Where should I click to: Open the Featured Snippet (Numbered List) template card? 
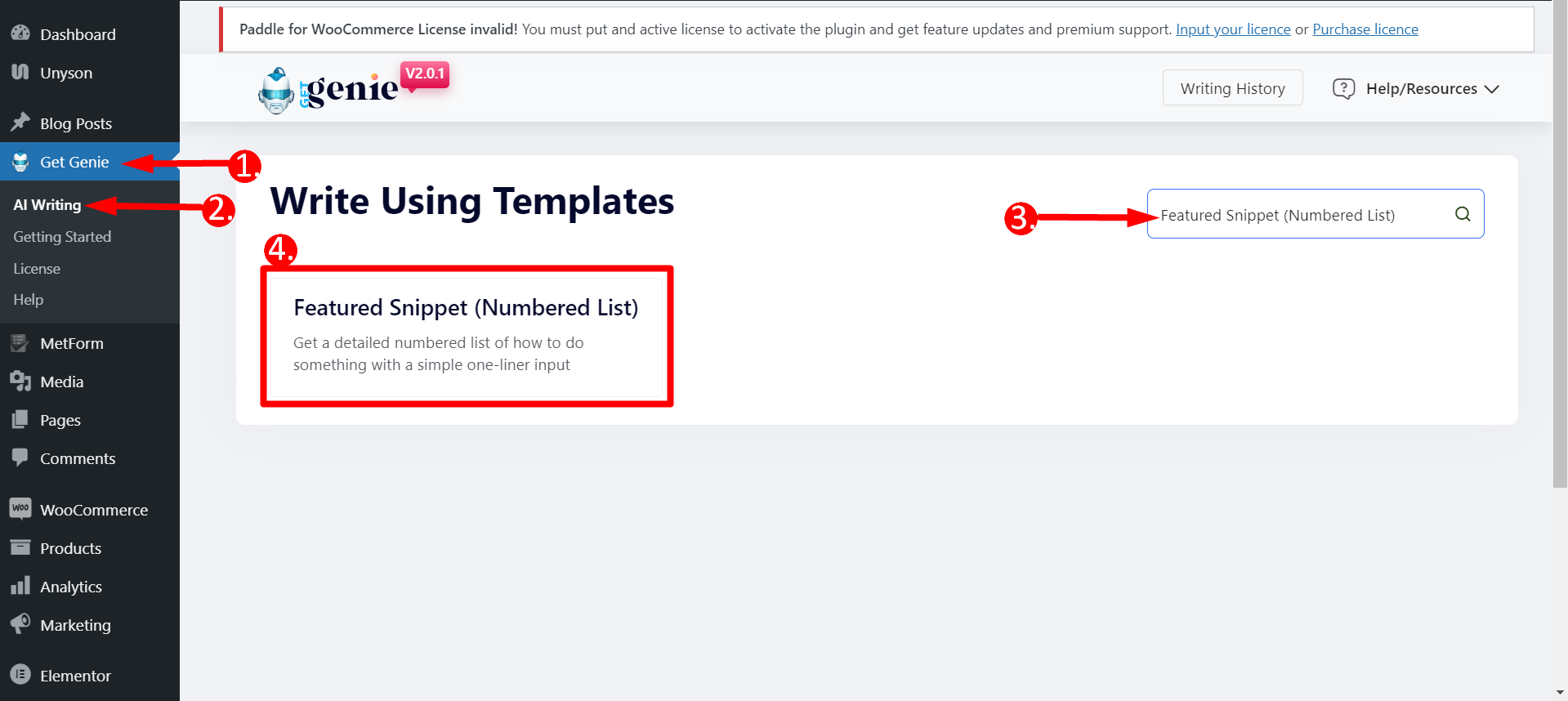pos(466,336)
